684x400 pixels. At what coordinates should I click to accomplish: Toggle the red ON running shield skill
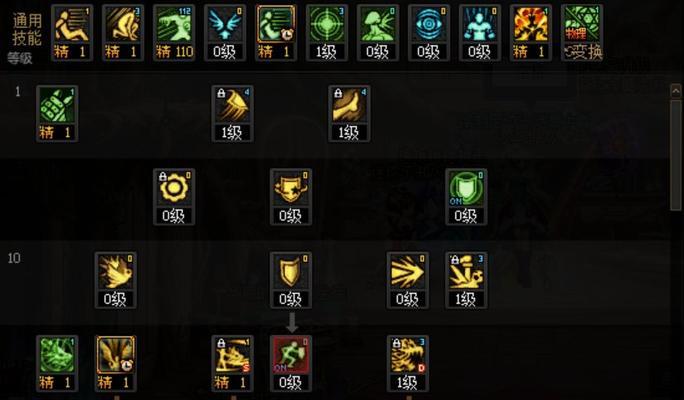point(291,363)
